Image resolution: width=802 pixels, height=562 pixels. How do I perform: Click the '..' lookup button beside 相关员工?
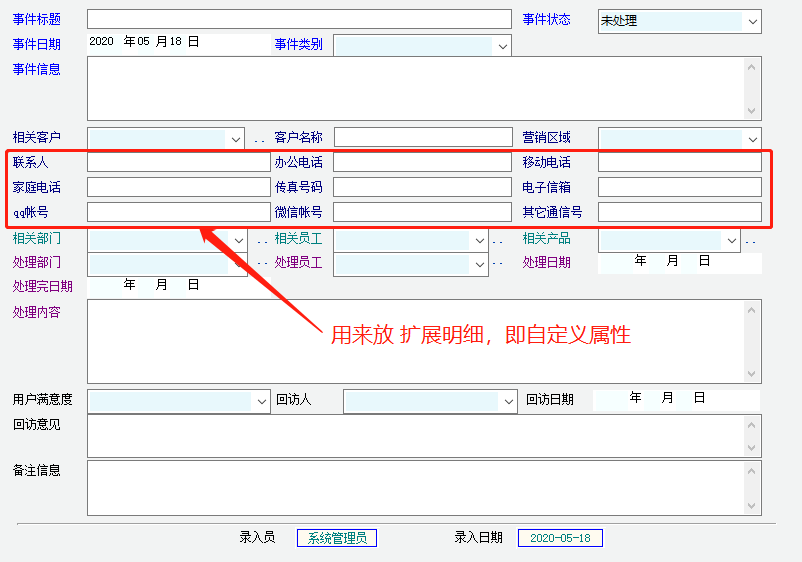(x=497, y=240)
